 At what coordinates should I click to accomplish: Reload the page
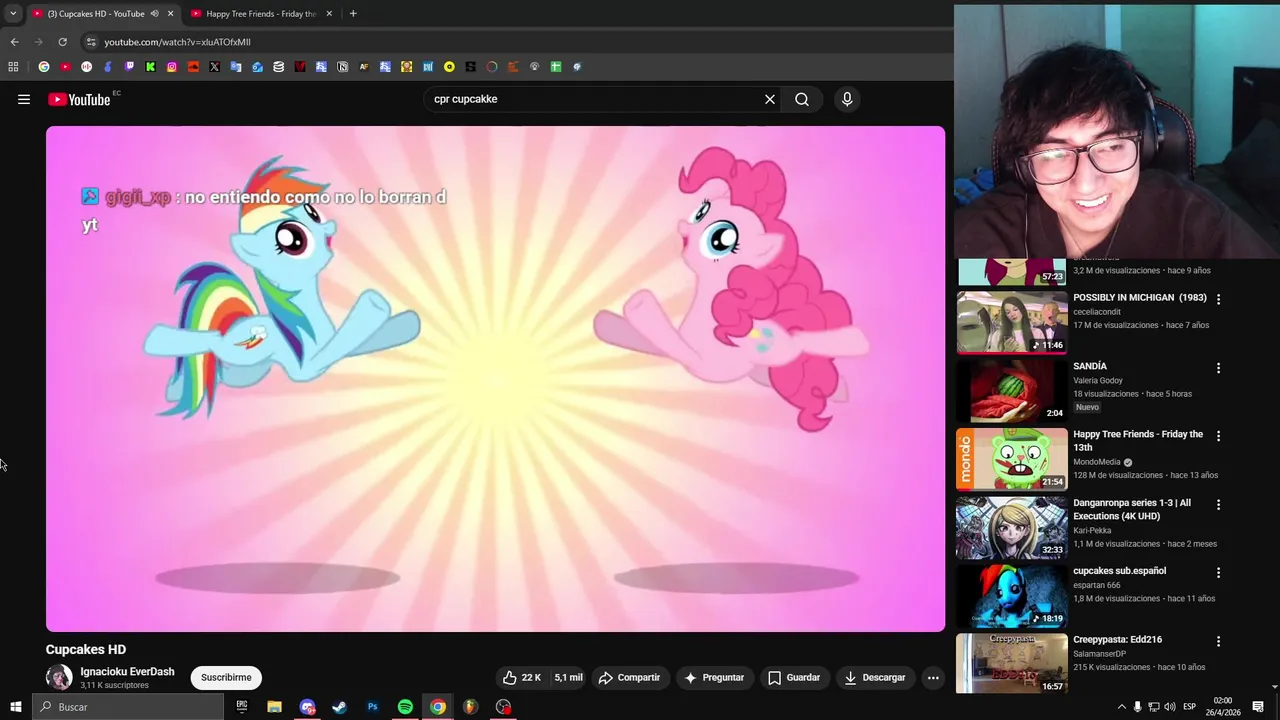pyautogui.click(x=62, y=42)
